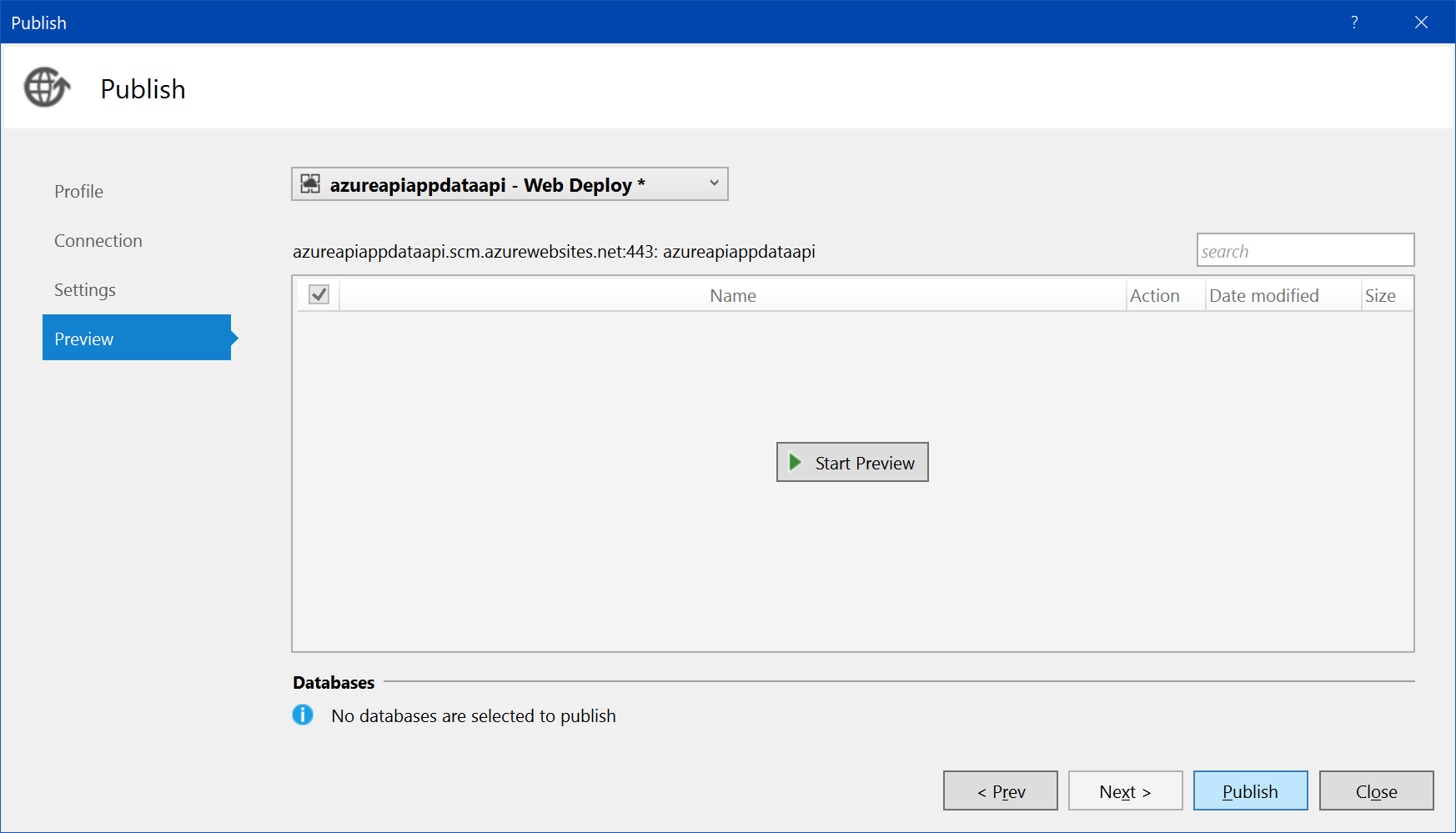Sort files by the Name column header

click(732, 296)
